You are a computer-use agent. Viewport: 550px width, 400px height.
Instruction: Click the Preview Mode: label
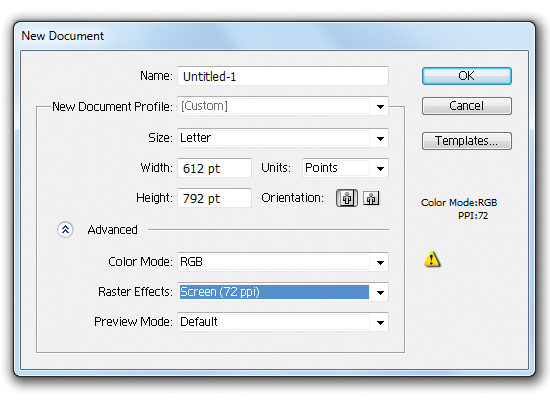click(133, 322)
